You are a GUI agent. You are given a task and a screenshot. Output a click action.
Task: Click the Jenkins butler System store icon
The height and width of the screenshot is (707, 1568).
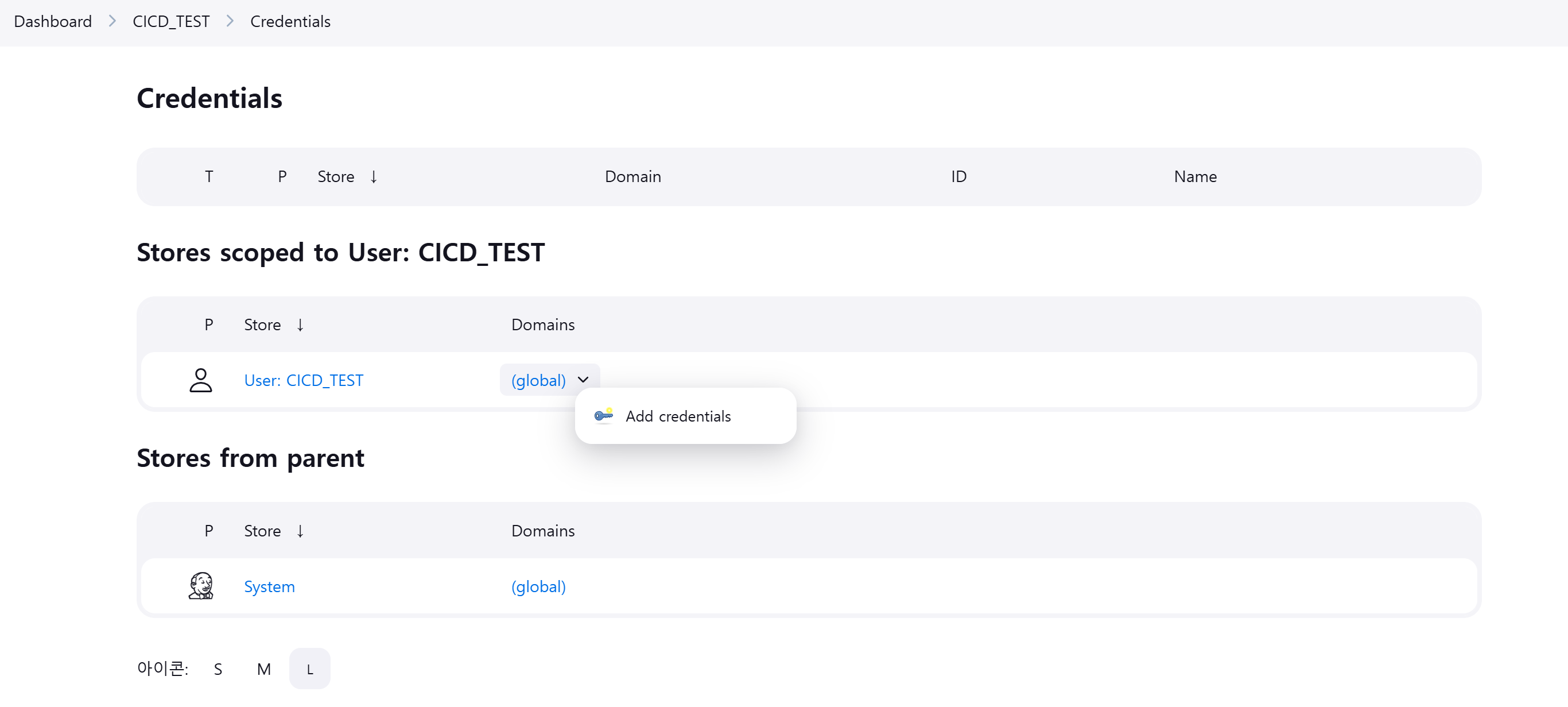click(200, 586)
